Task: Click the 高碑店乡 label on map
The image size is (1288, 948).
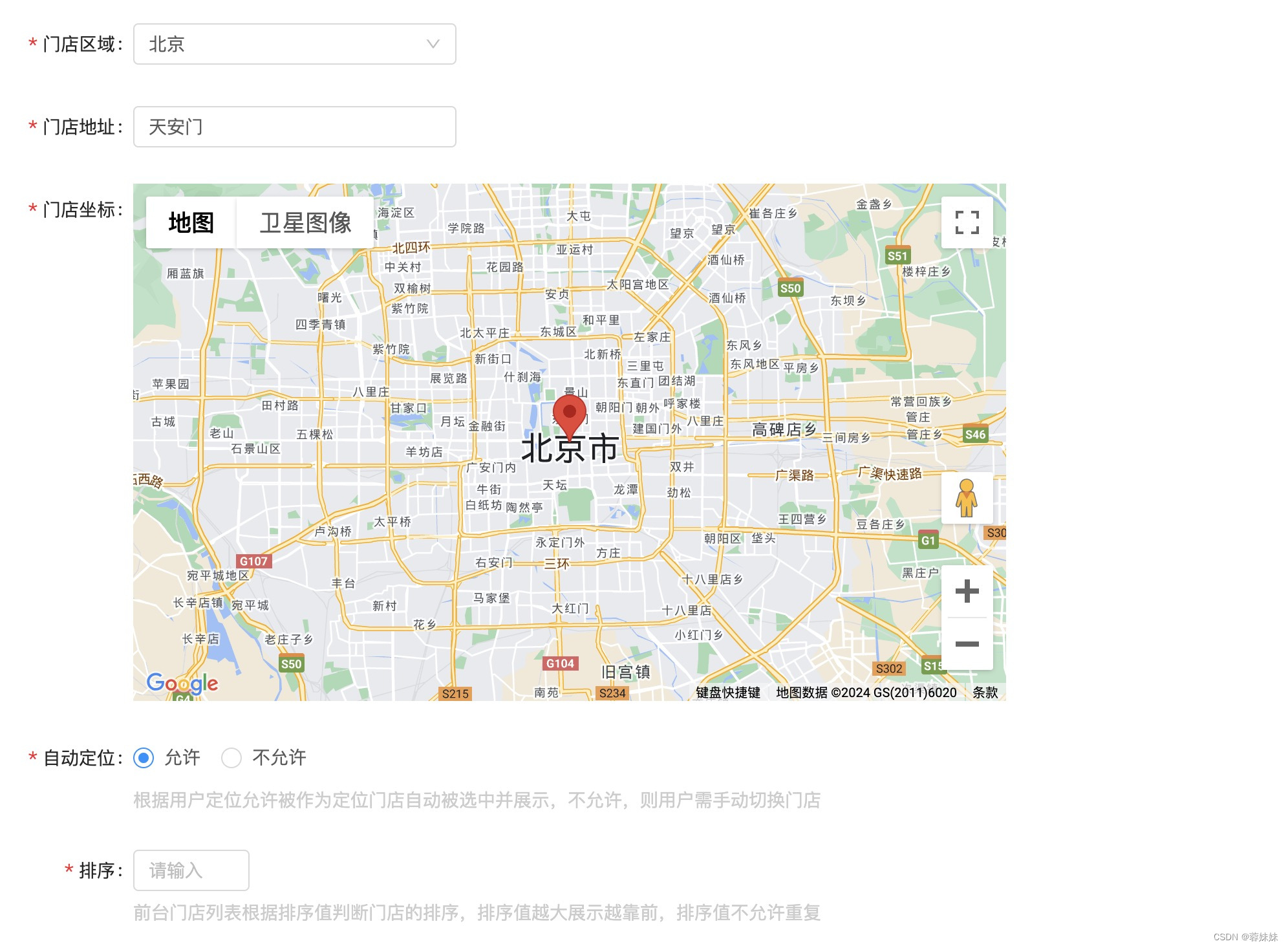Action: click(x=784, y=429)
